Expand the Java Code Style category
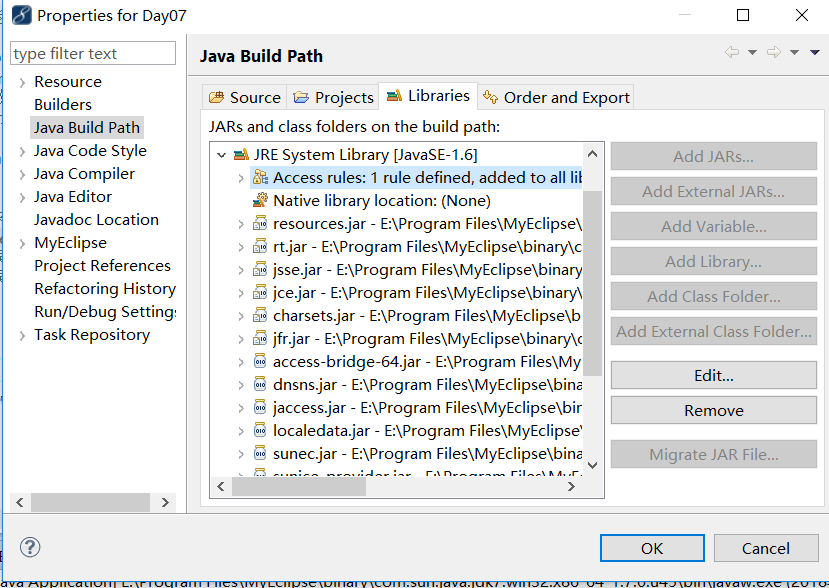 [22, 152]
